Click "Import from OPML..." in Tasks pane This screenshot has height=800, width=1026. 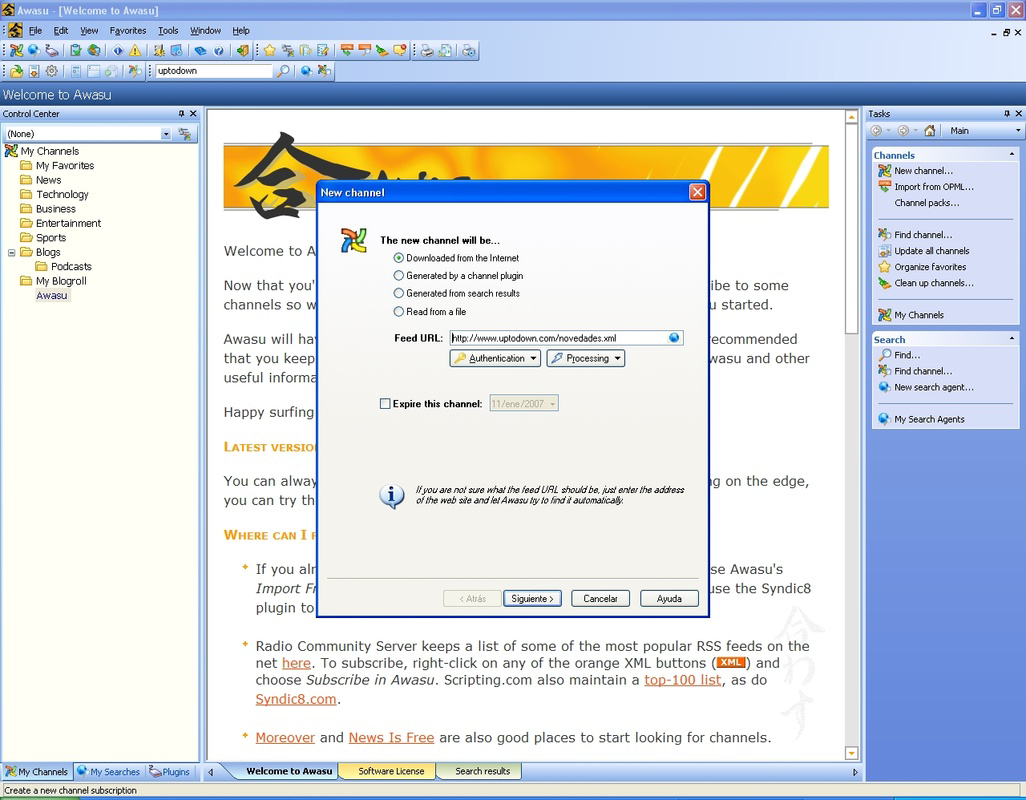[934, 187]
